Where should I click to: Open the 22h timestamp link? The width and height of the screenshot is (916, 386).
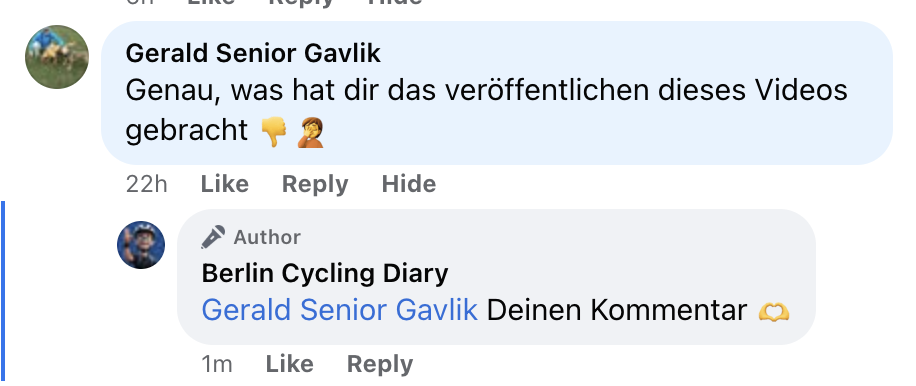coord(147,184)
